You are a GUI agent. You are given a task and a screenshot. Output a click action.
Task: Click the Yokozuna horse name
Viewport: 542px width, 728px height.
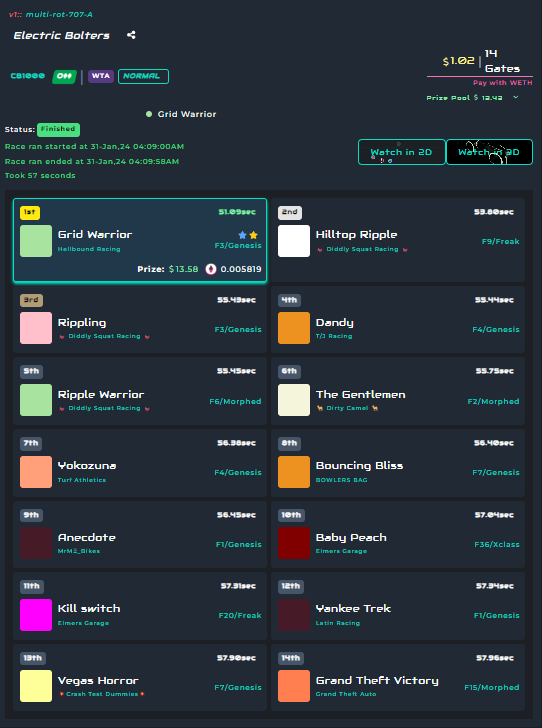click(x=87, y=466)
